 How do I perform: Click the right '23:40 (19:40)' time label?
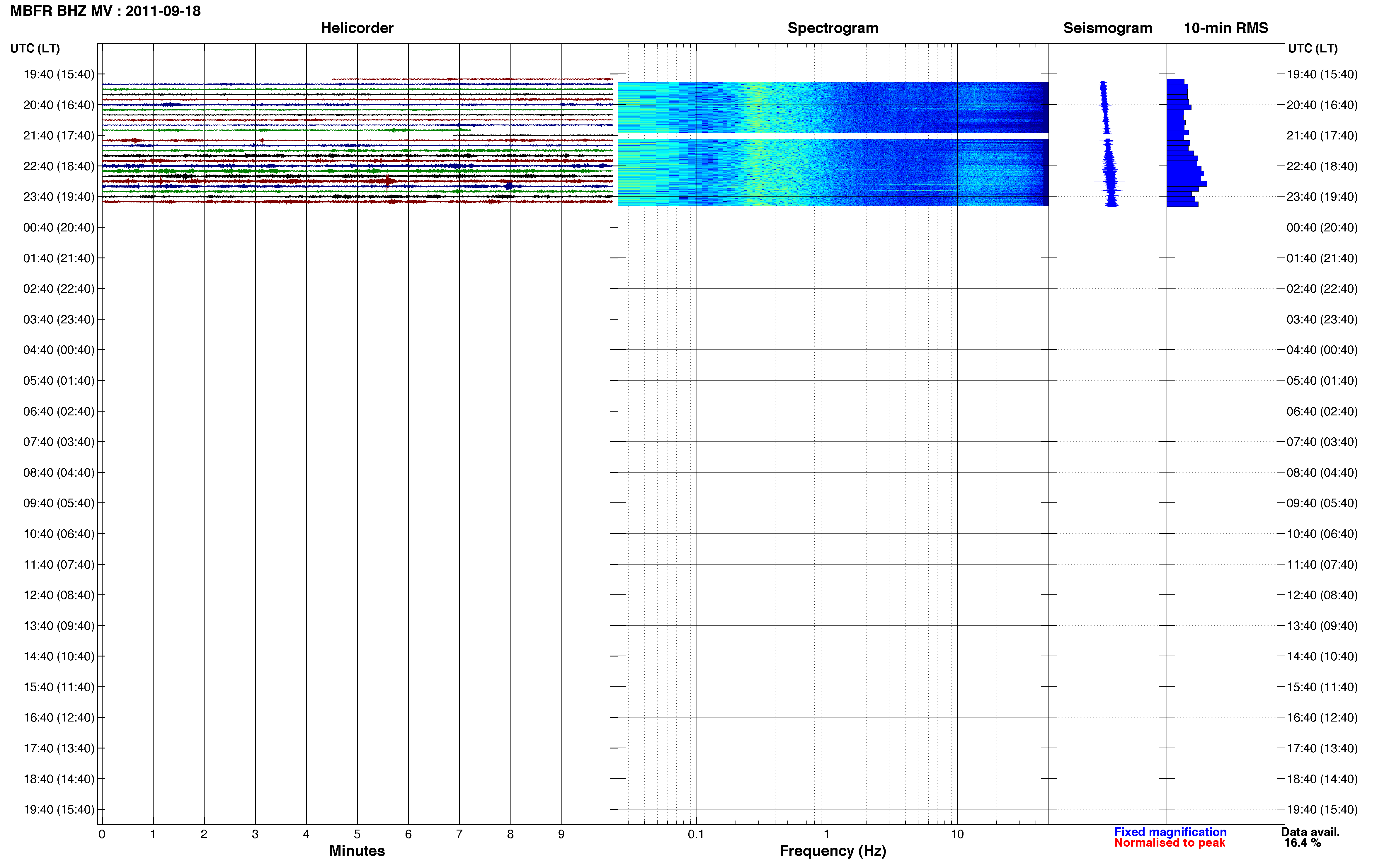(1322, 197)
